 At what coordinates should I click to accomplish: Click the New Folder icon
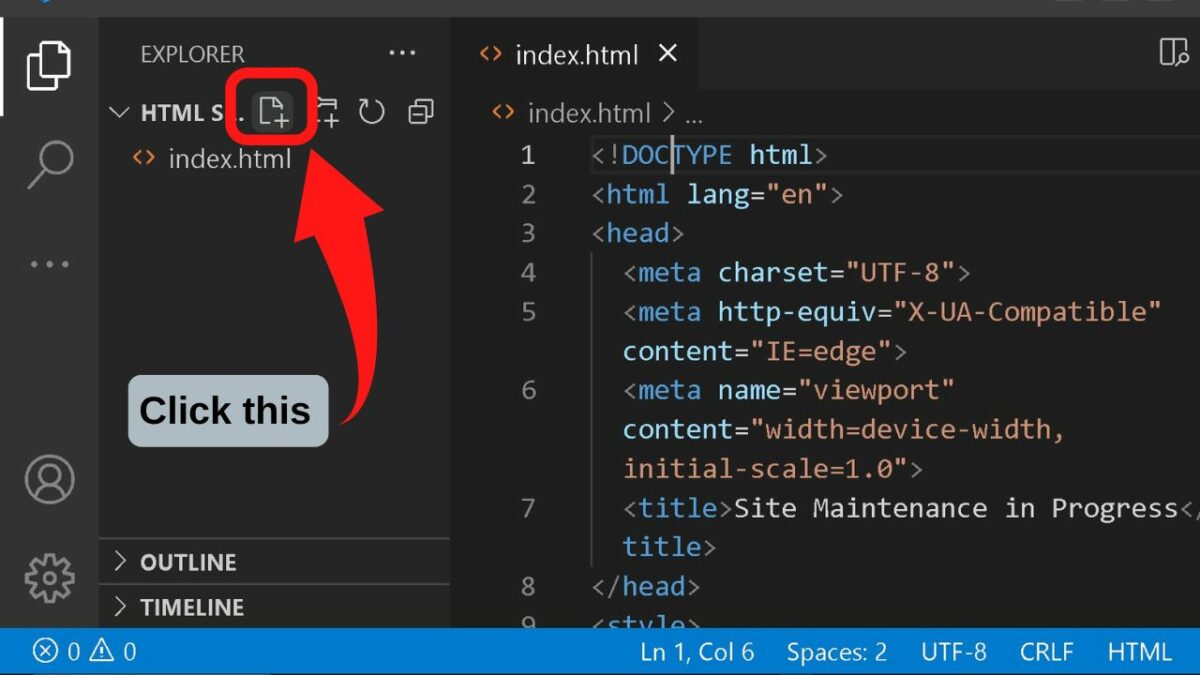326,111
